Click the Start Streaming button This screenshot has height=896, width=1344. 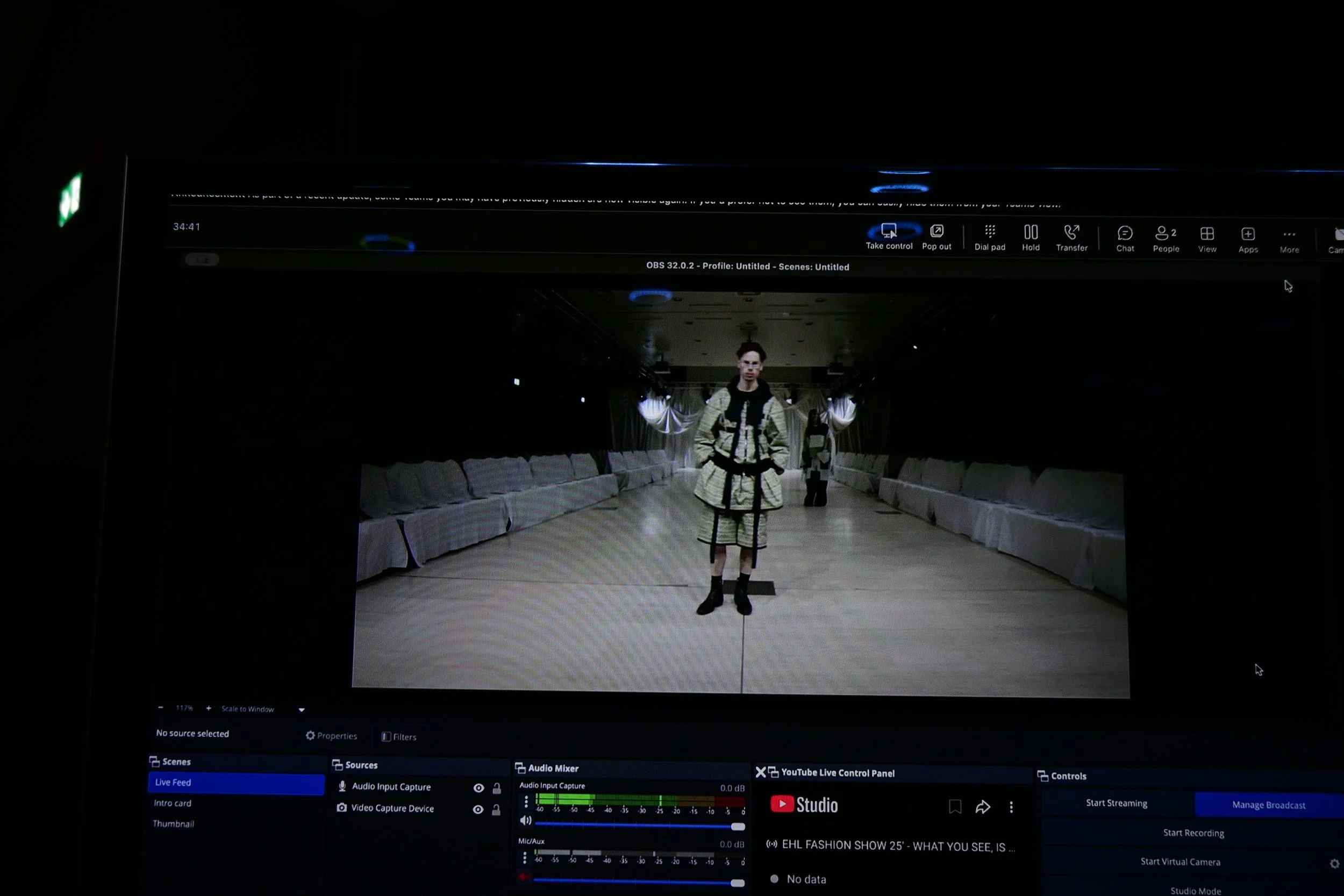(1116, 803)
